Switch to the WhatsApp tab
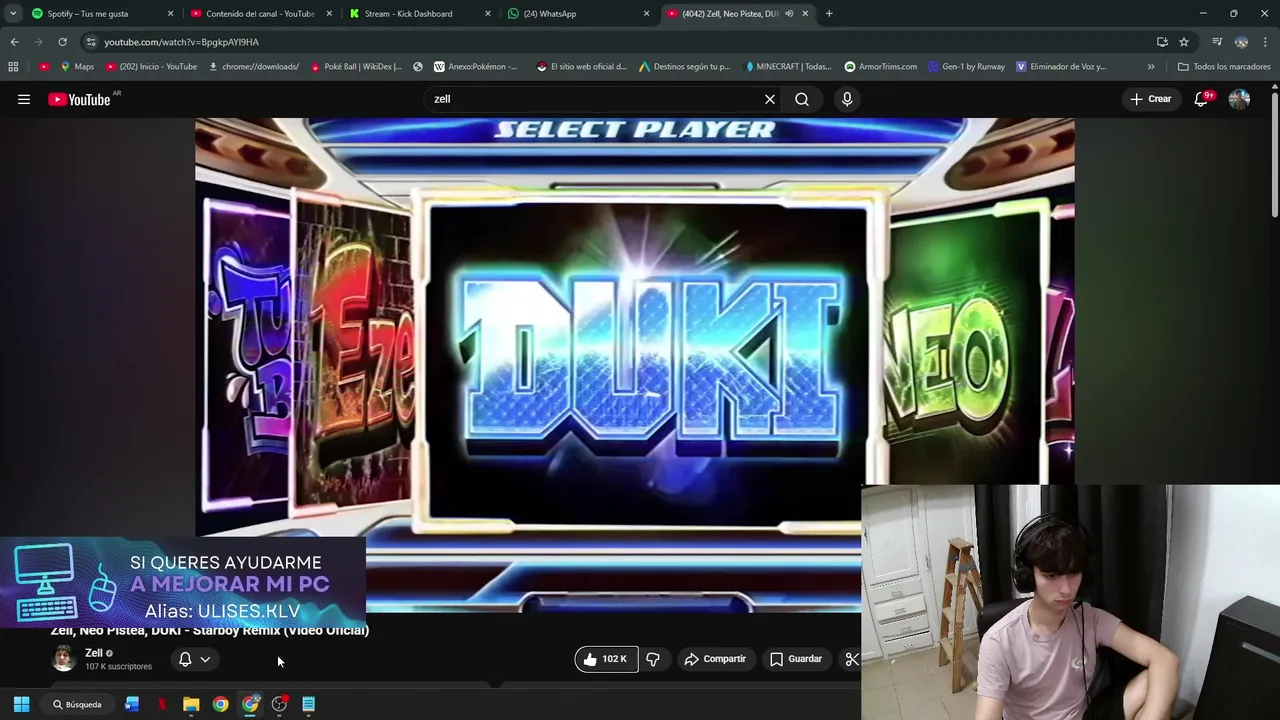This screenshot has width=1280, height=720. point(577,14)
